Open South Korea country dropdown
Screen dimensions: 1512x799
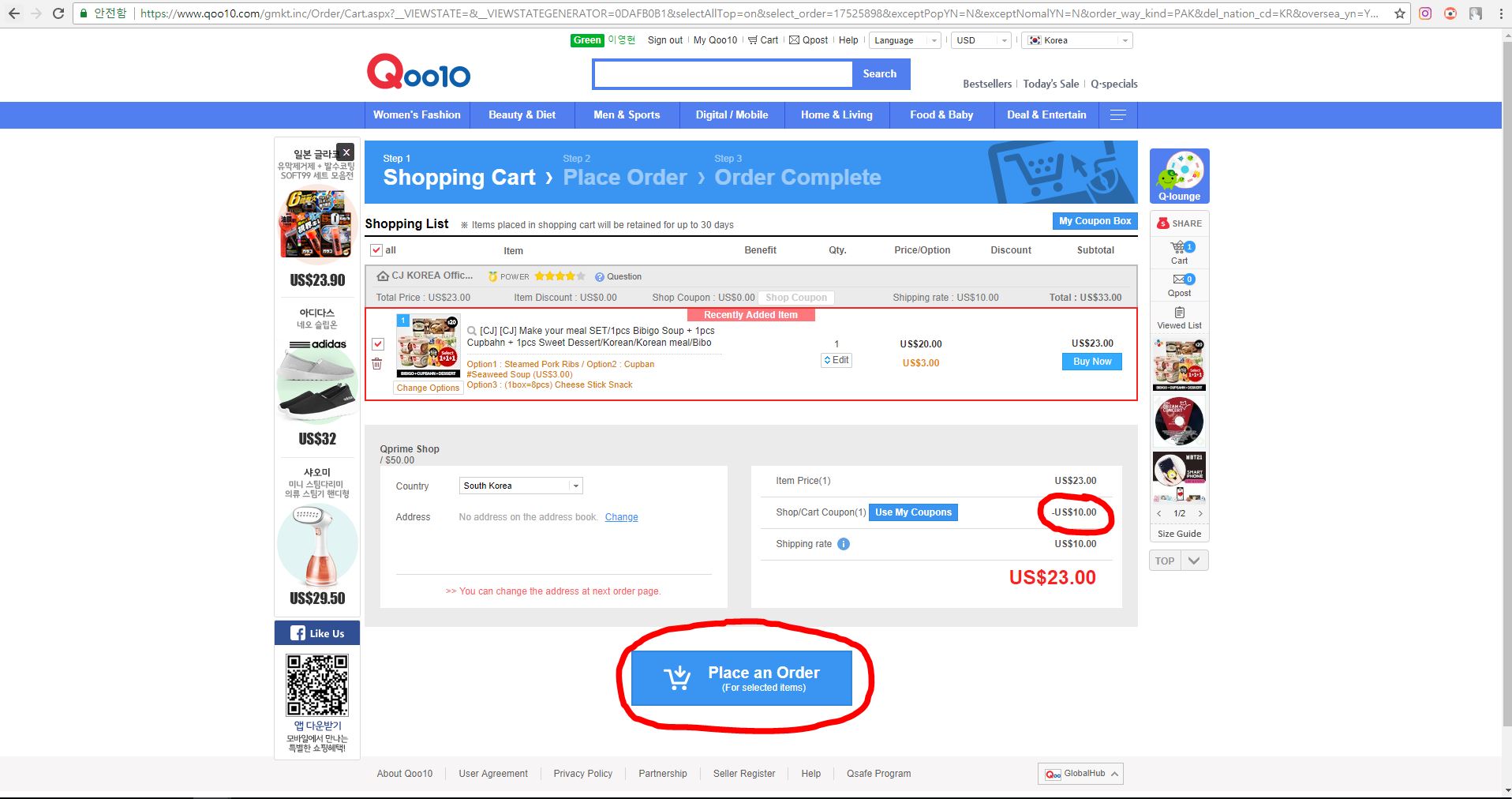[521, 486]
